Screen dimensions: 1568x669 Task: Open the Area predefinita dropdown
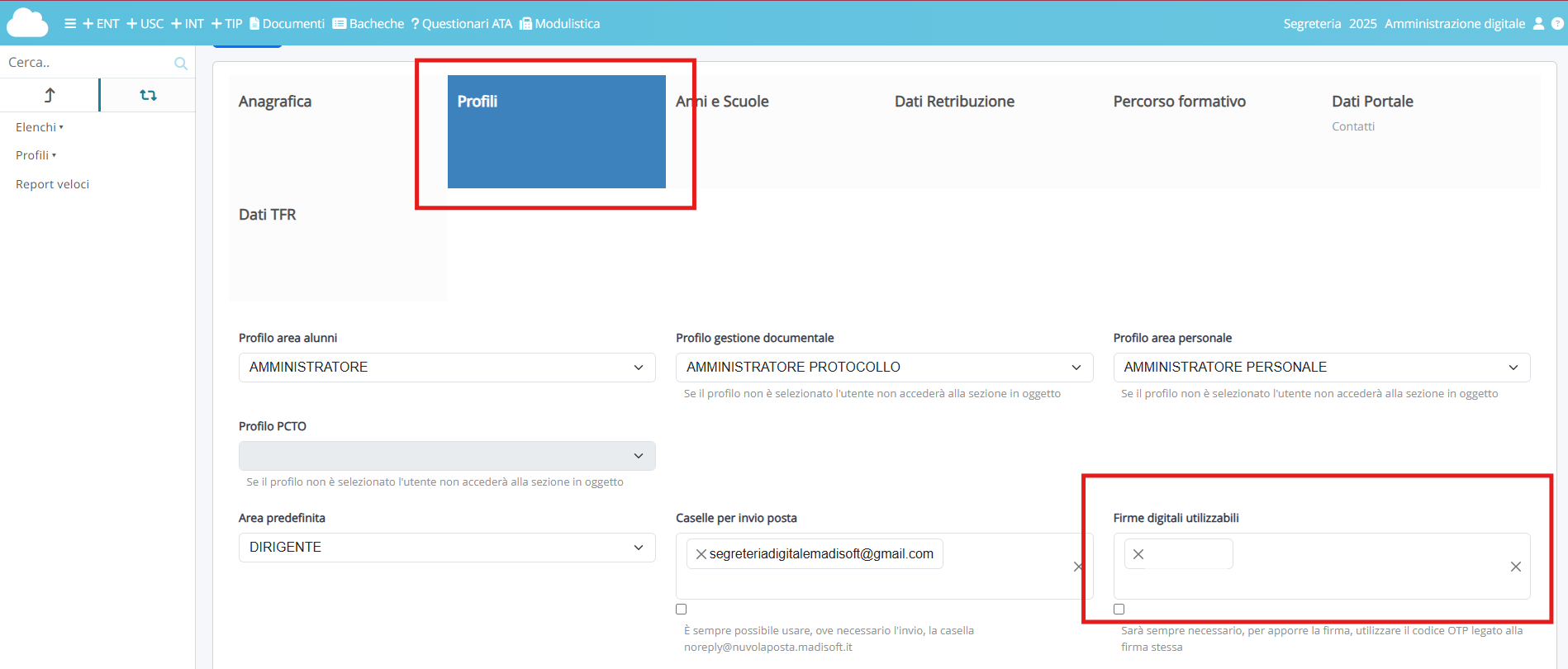(447, 548)
